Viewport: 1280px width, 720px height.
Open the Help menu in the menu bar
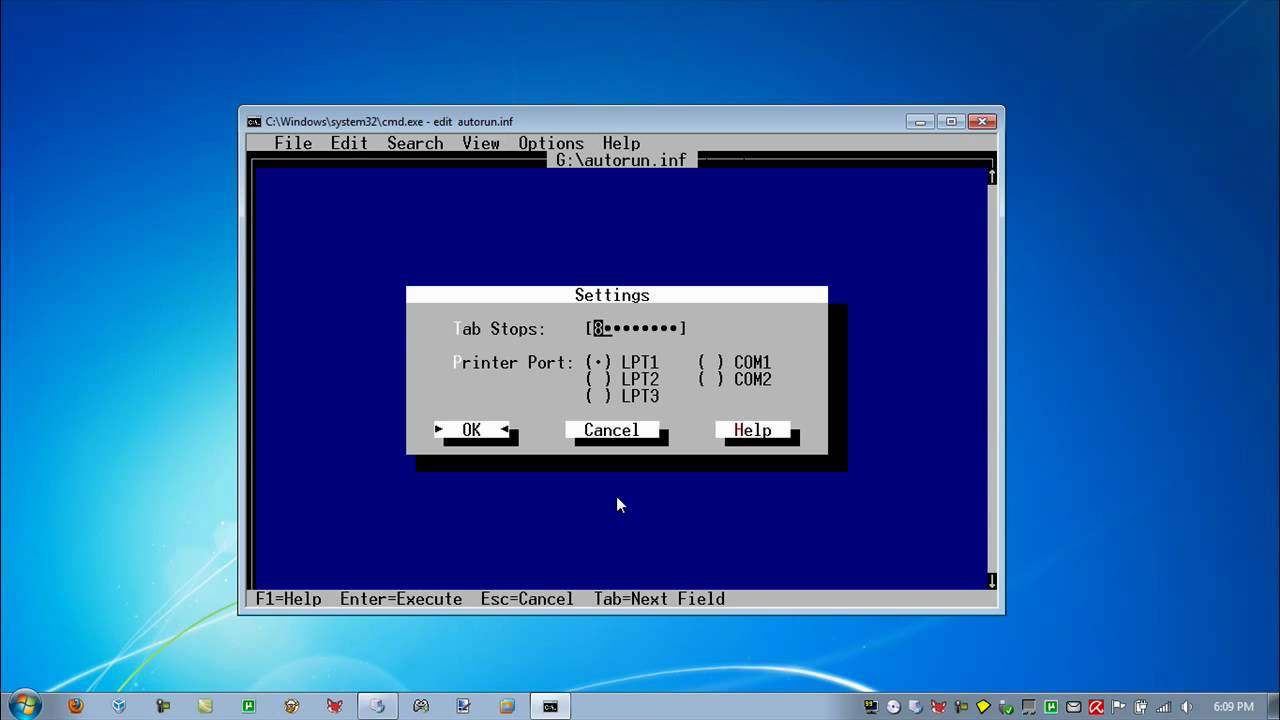621,143
